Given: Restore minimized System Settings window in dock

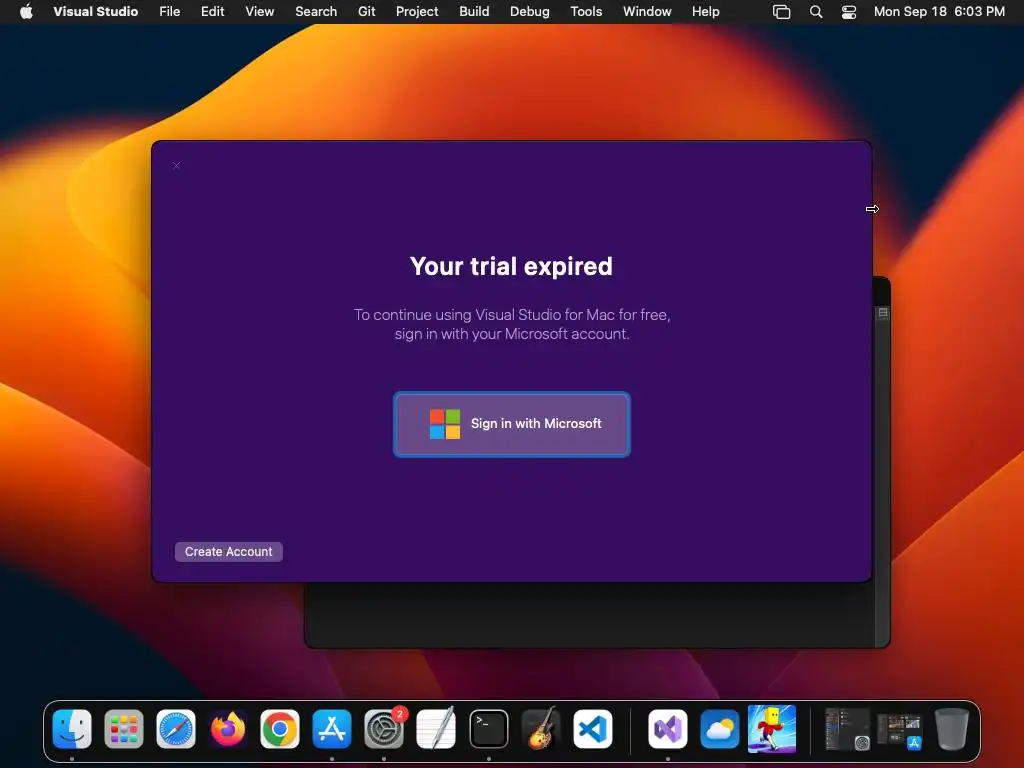Looking at the screenshot, I should 847,729.
